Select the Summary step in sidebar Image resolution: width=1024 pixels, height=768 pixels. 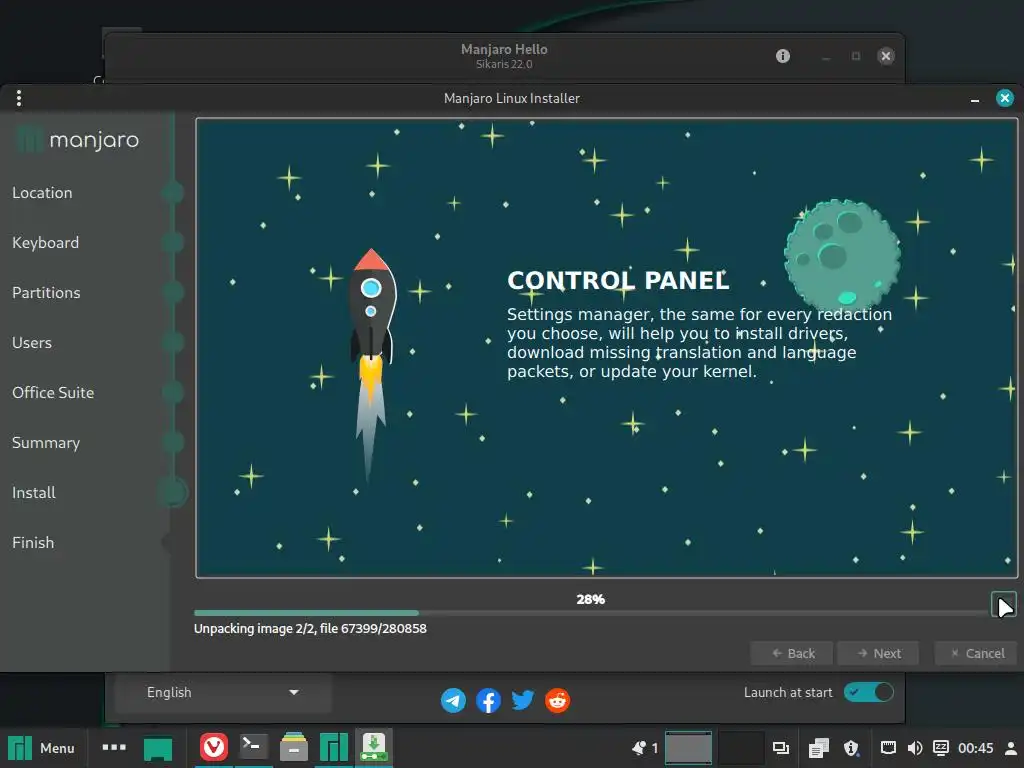pyautogui.click(x=46, y=443)
